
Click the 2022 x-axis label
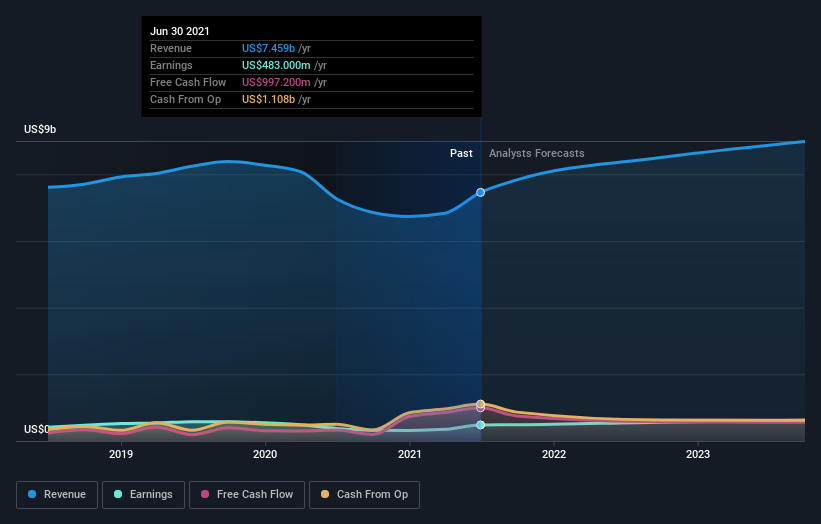pyautogui.click(x=554, y=454)
